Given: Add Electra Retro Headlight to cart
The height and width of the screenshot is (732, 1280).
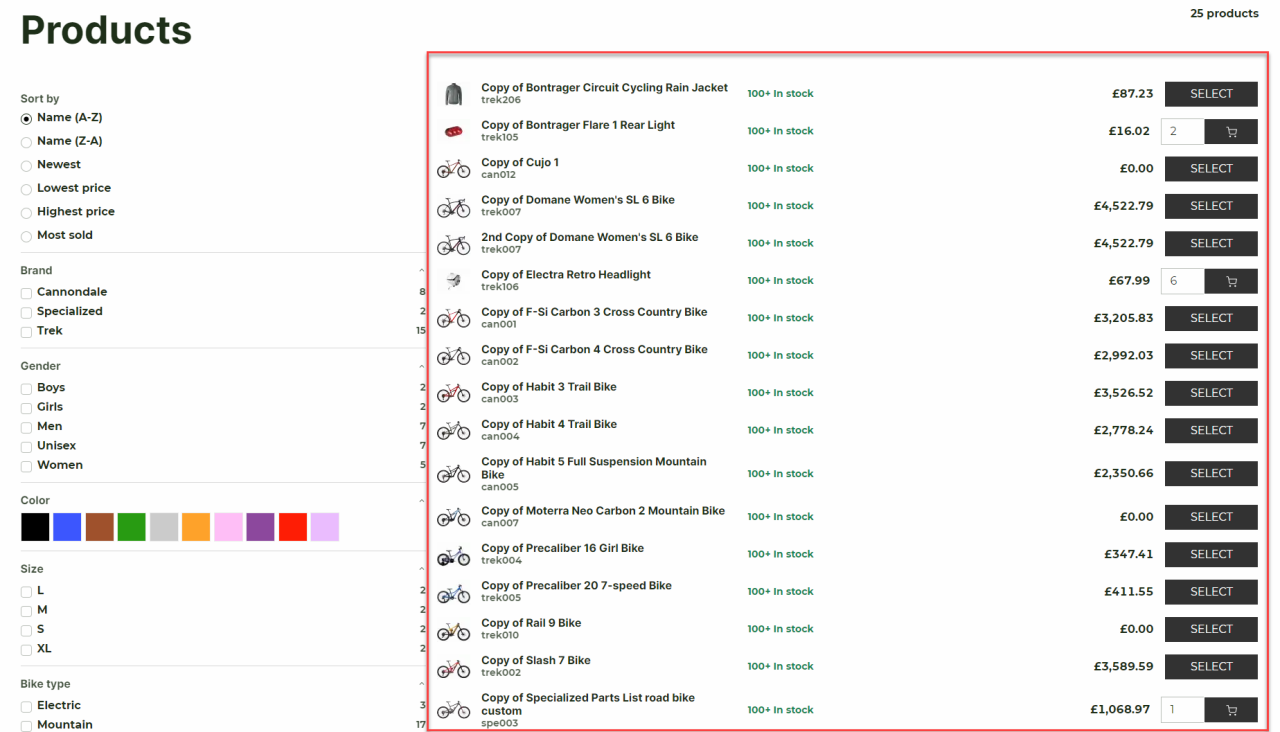Looking at the screenshot, I should click(1231, 281).
